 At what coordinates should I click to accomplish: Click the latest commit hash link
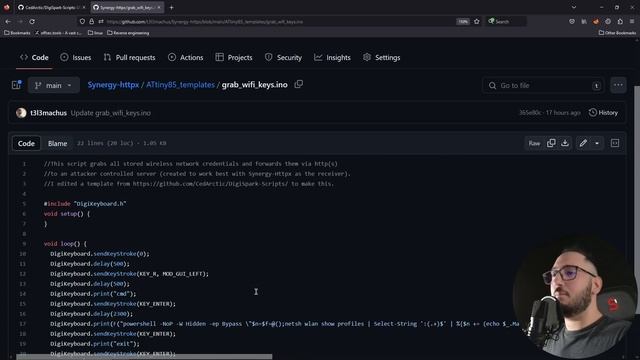(x=530, y=113)
